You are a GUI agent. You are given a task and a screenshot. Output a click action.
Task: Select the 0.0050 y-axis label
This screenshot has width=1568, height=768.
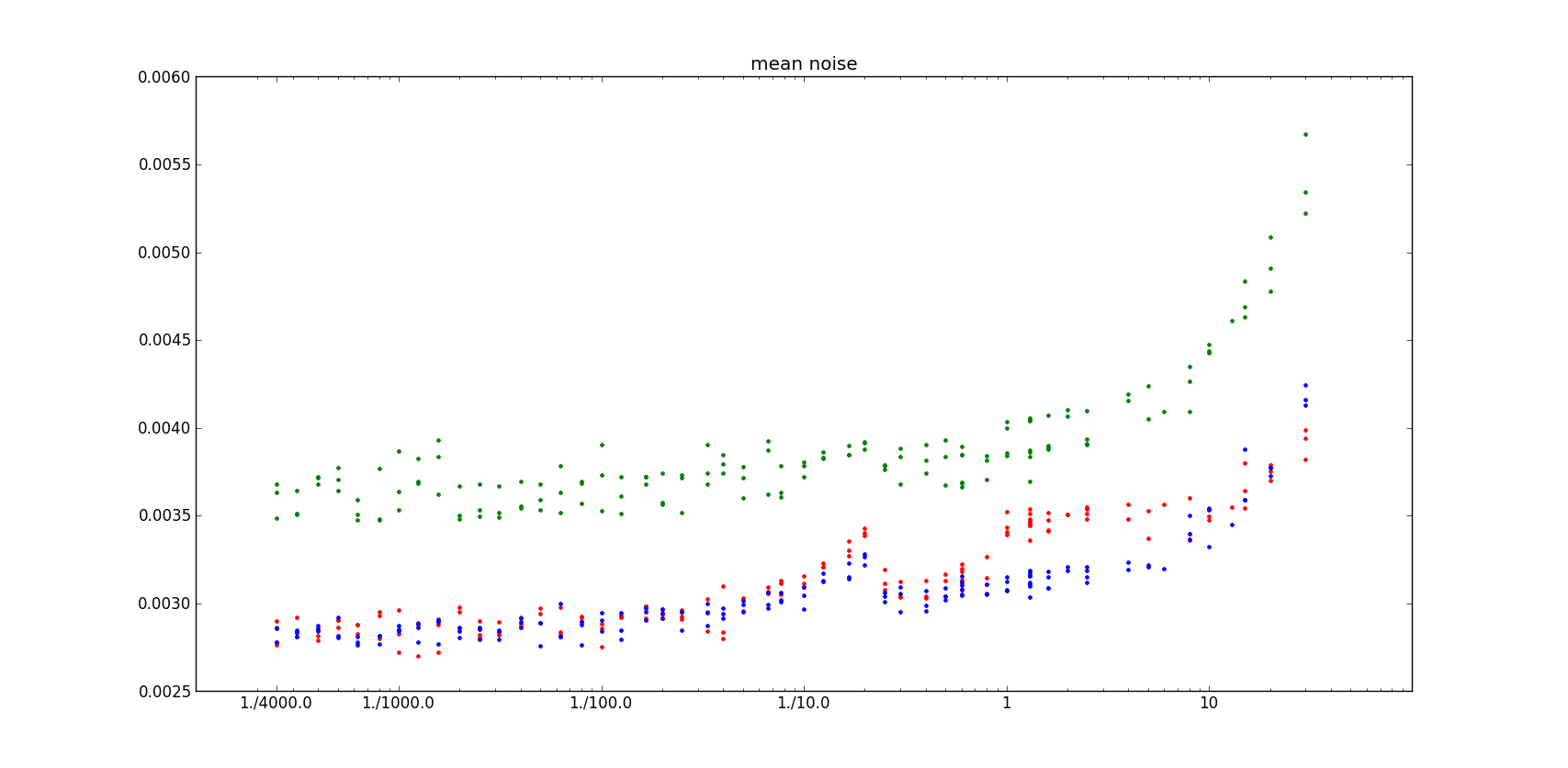[x=164, y=253]
